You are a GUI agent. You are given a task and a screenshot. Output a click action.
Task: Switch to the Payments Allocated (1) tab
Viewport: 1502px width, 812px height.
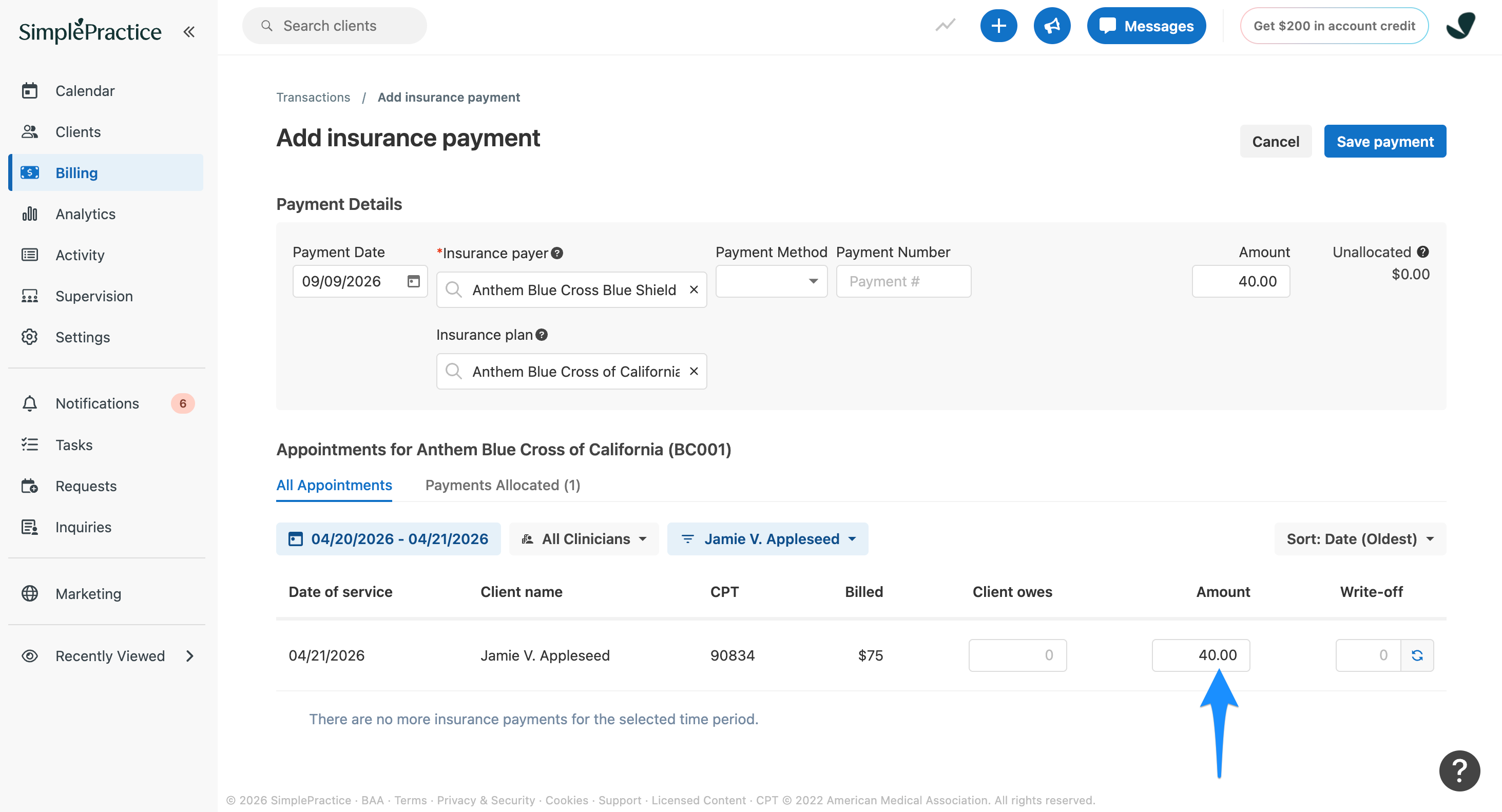tap(503, 485)
